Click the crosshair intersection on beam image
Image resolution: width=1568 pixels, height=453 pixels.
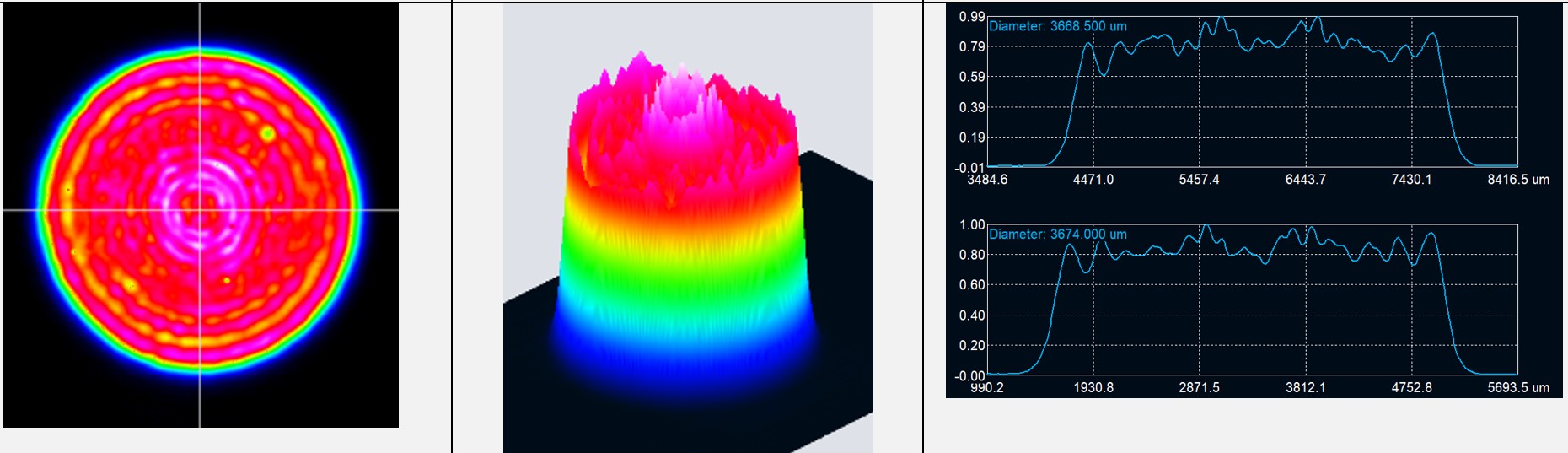[x=200, y=209]
